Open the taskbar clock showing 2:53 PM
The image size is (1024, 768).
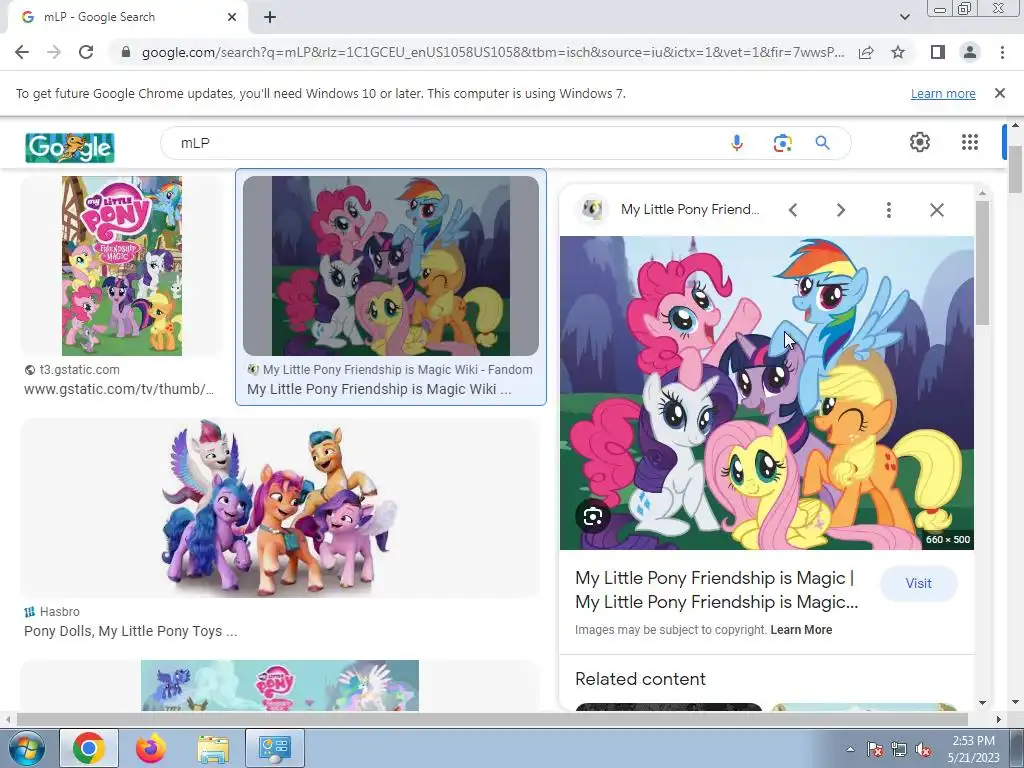coord(973,749)
